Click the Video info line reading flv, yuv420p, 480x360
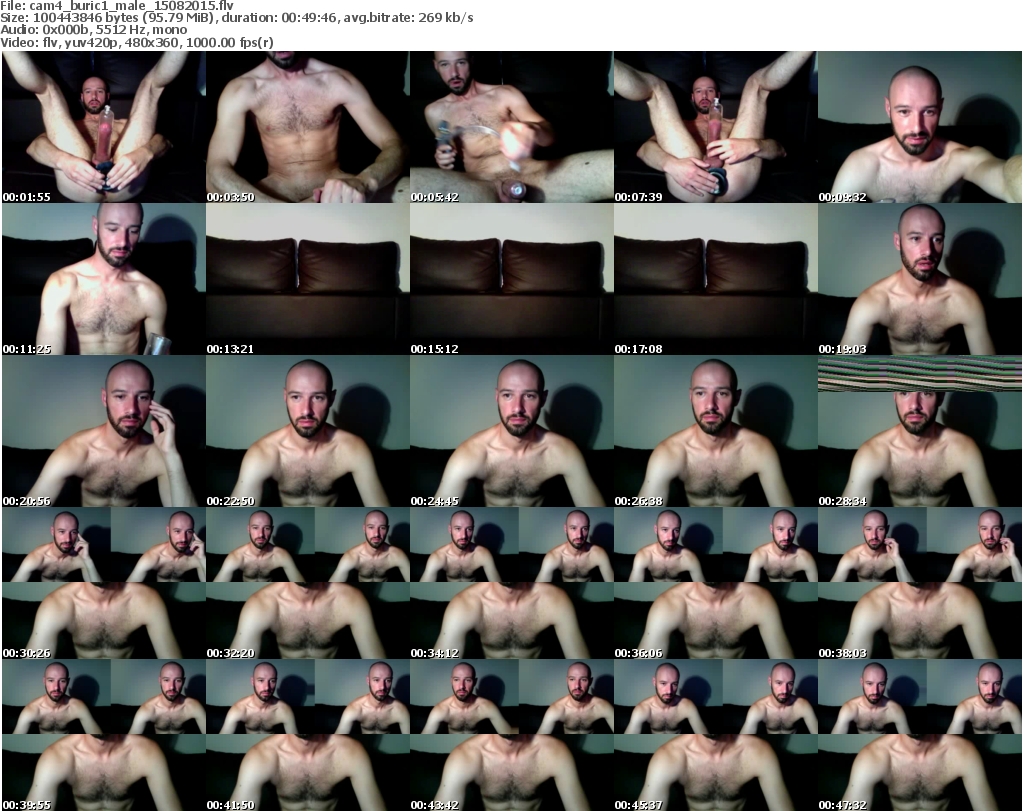This screenshot has height=811, width=1024. (137, 42)
